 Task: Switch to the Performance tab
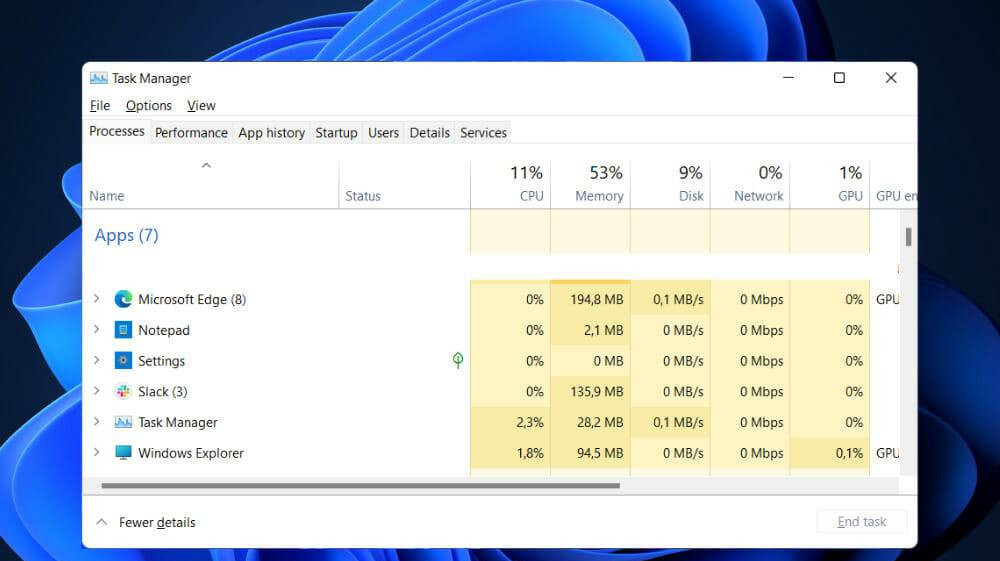coord(191,133)
